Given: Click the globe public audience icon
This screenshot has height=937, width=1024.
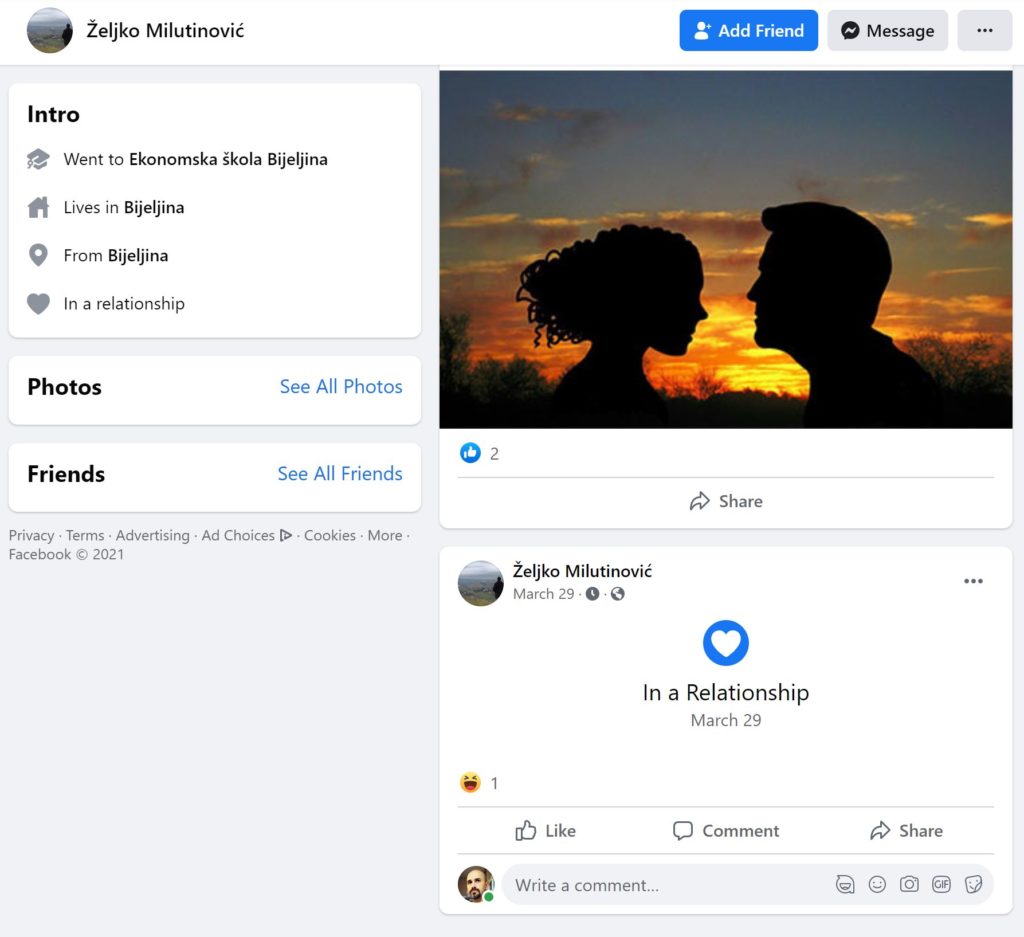Looking at the screenshot, I should click(x=618, y=594).
